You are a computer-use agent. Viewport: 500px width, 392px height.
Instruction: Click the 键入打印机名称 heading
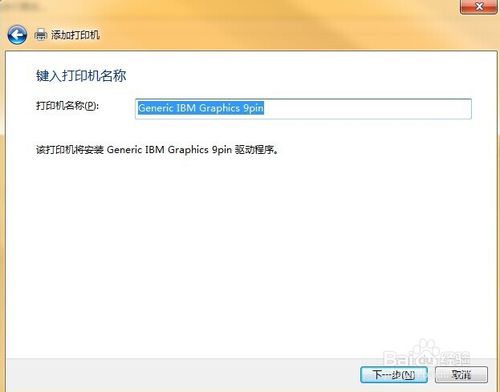pyautogui.click(x=81, y=76)
